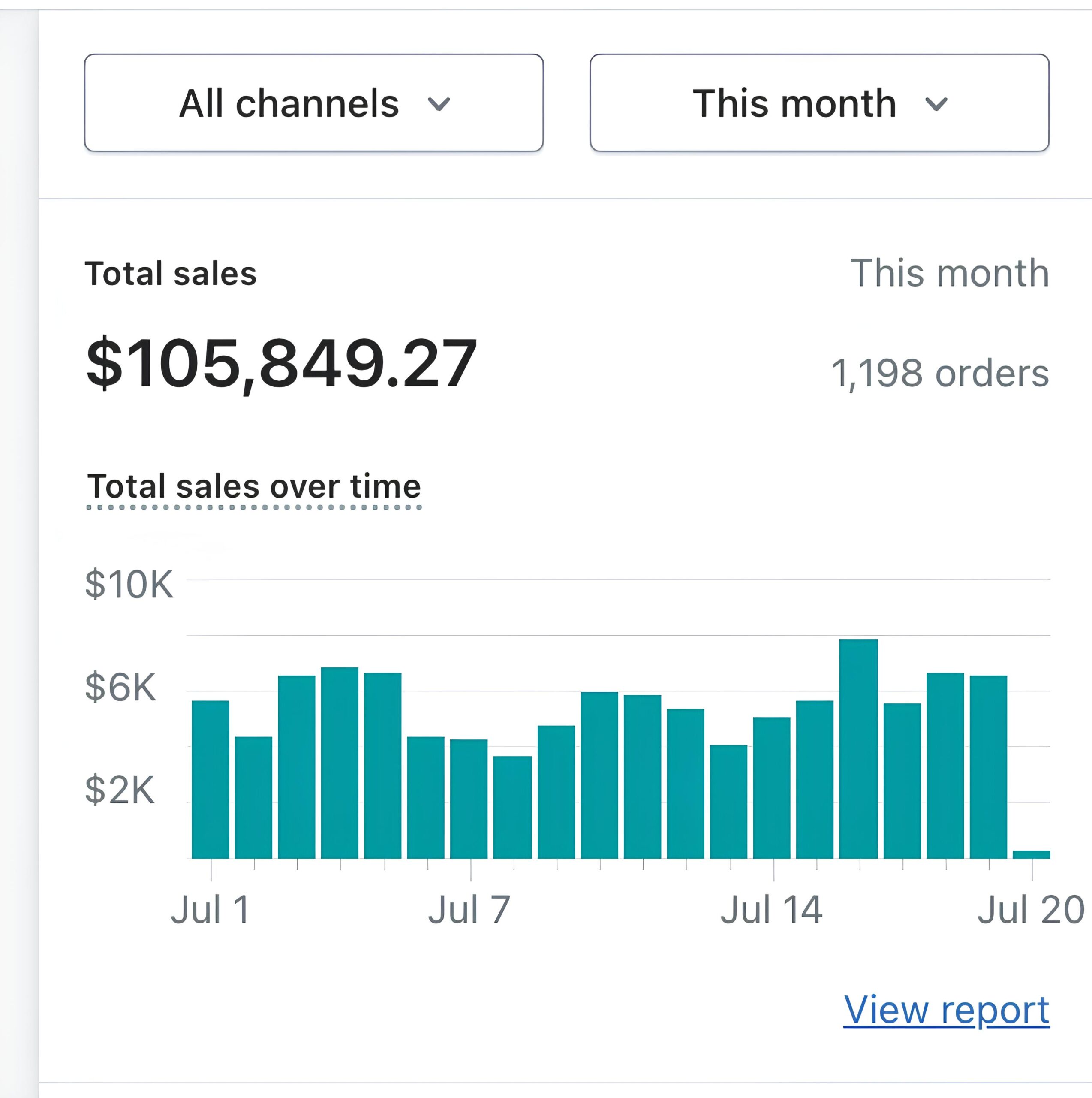The width and height of the screenshot is (1092, 1098).
Task: Click the $10K y-axis label
Action: coord(129,584)
